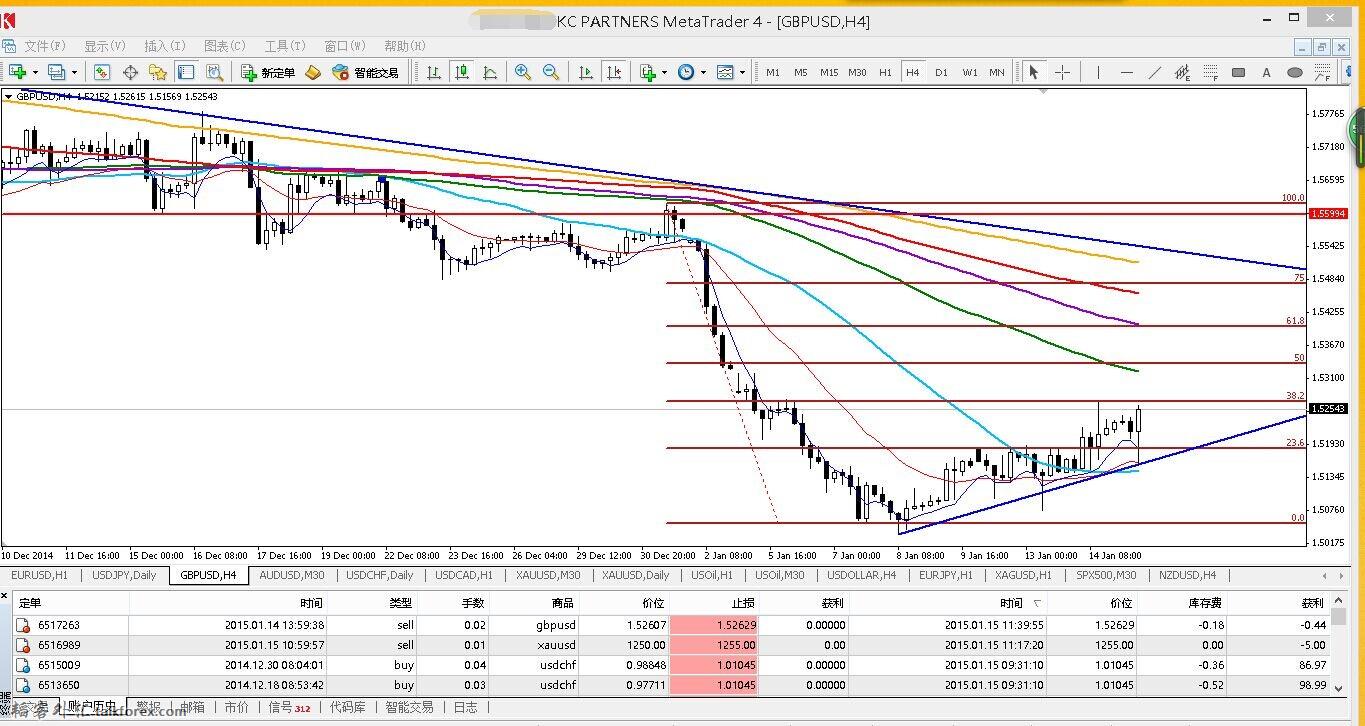The height and width of the screenshot is (726, 1365).
Task: Open the MetaEditor book icon
Action: tap(313, 72)
